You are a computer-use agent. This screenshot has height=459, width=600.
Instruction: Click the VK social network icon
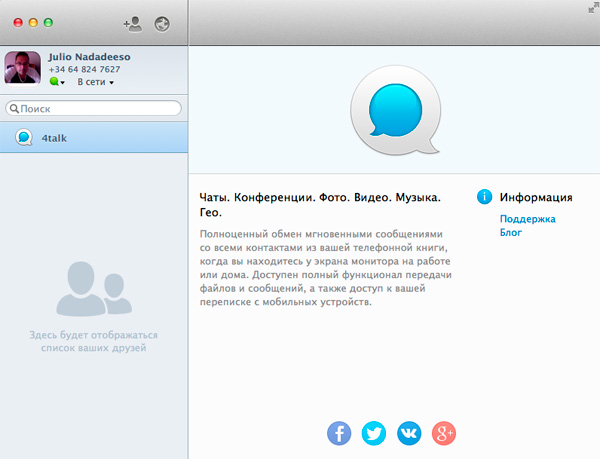coord(409,433)
